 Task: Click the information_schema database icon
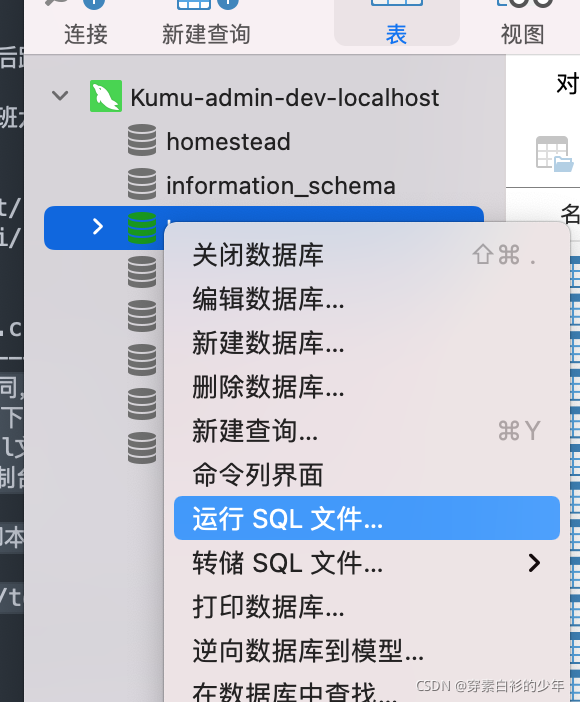click(x=142, y=184)
